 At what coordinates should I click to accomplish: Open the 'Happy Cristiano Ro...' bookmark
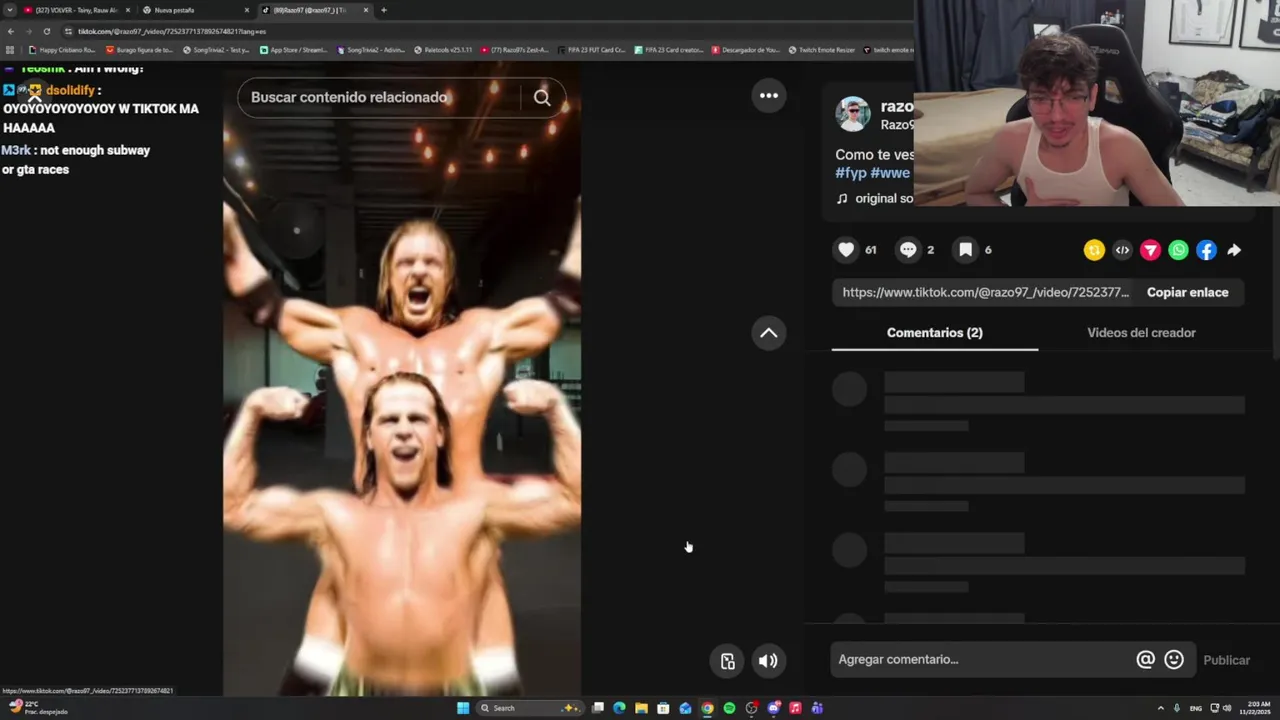[x=62, y=50]
